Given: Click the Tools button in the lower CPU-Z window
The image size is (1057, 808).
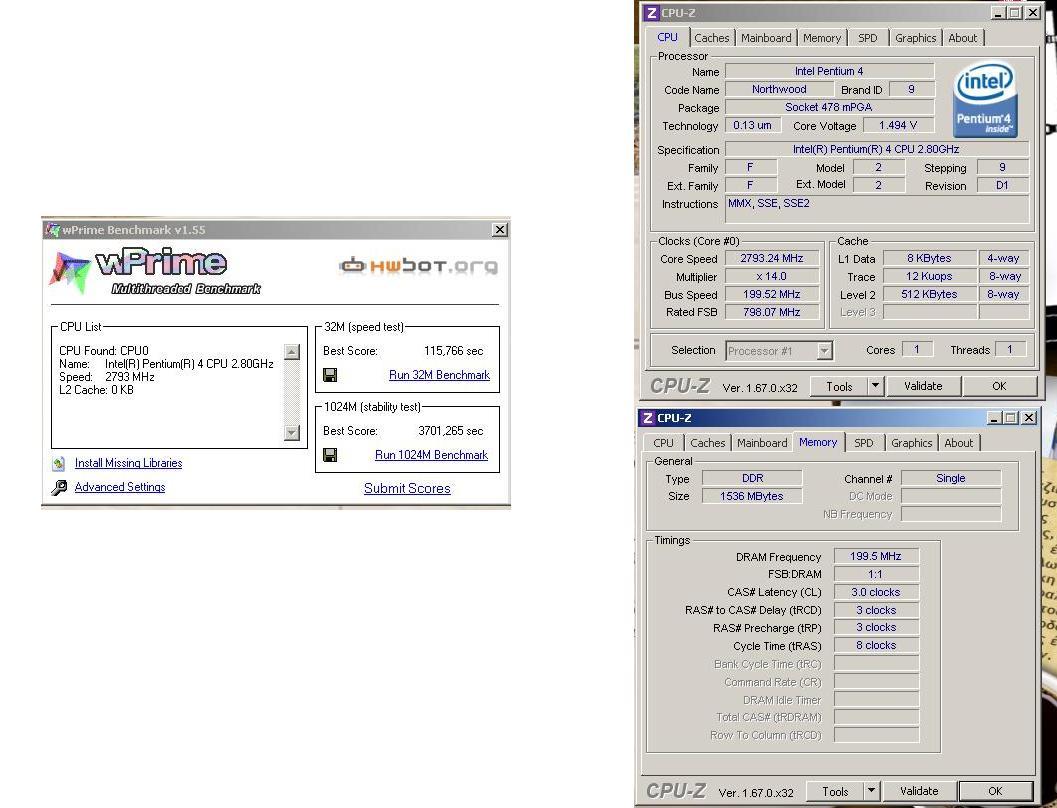Looking at the screenshot, I should (x=835, y=791).
